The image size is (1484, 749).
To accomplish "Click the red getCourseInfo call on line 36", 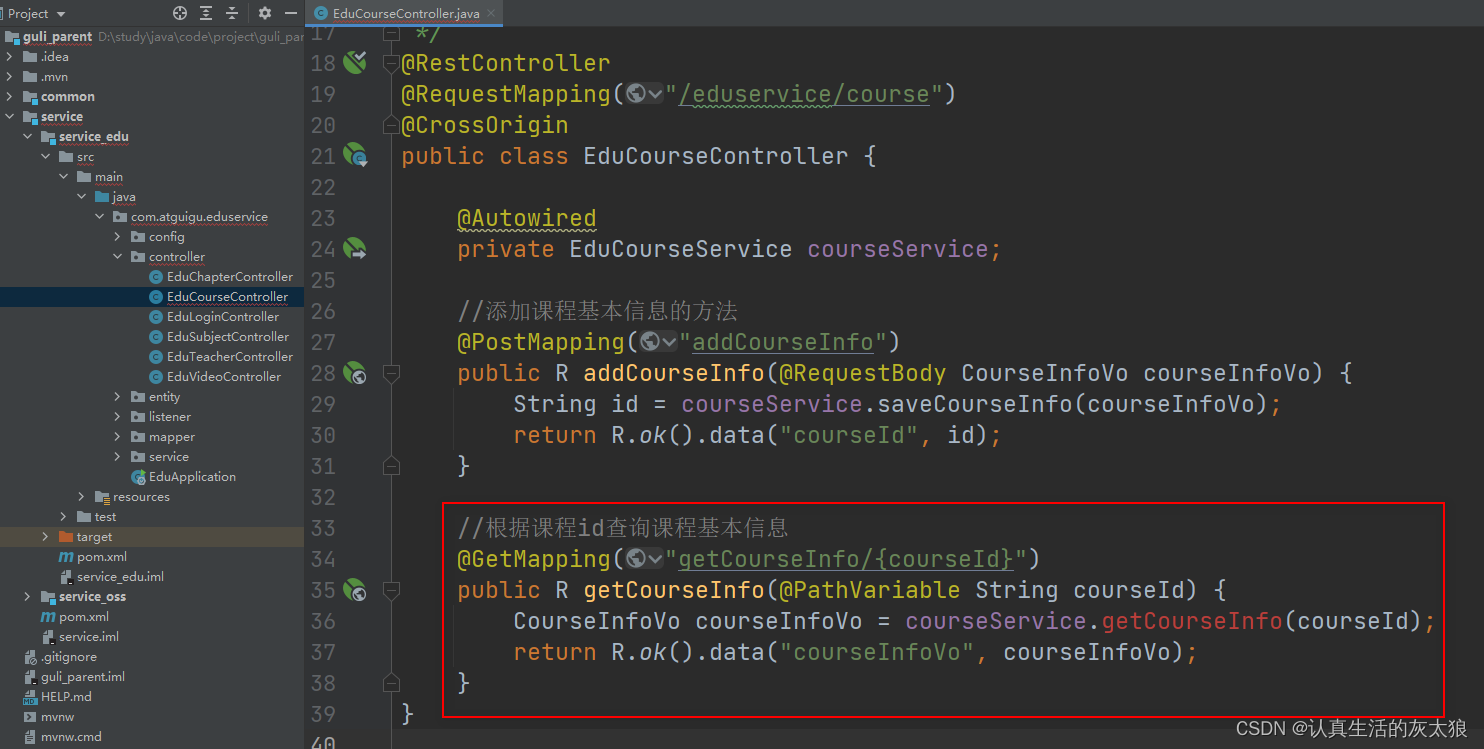I will [1192, 621].
